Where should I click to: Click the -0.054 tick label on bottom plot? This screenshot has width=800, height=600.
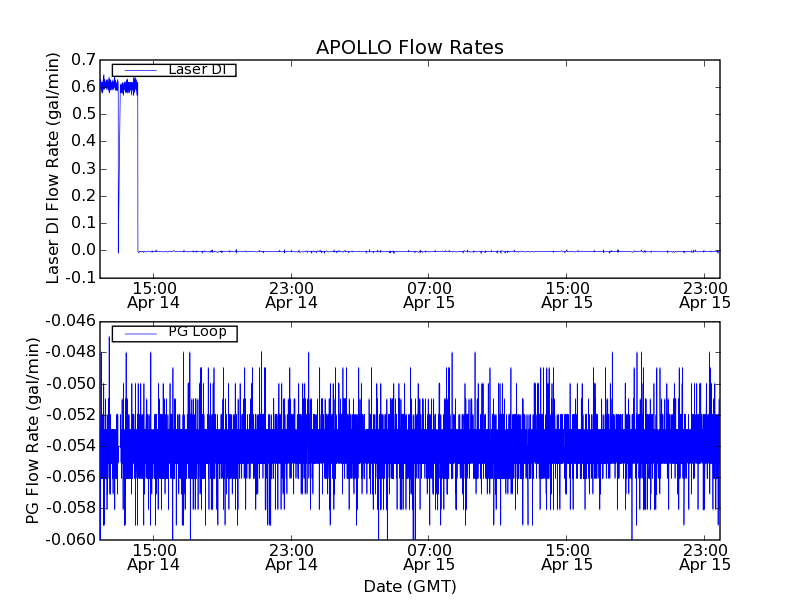point(71,446)
